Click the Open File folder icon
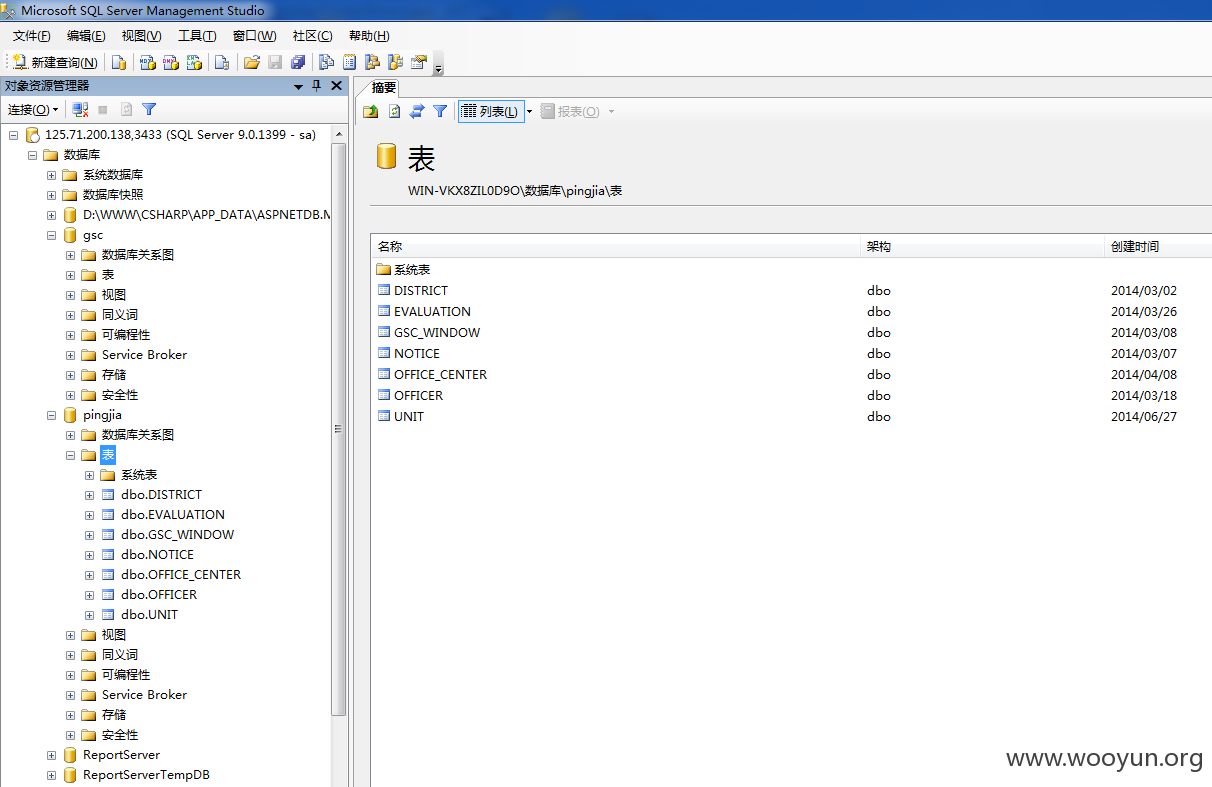 tap(252, 62)
